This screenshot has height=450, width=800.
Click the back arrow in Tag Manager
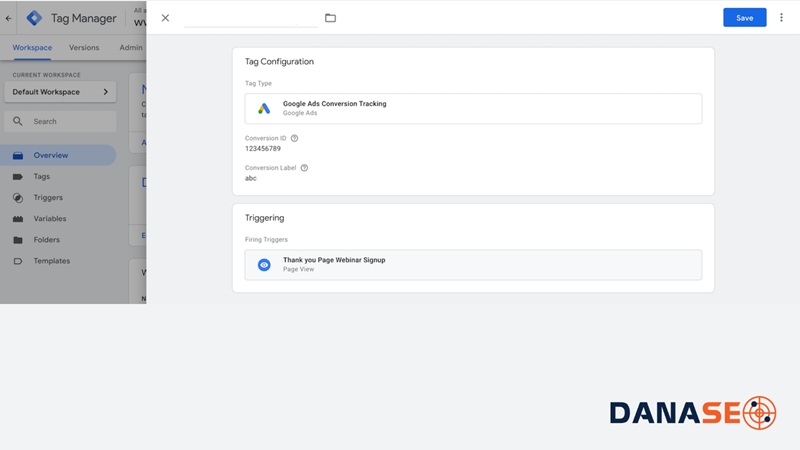click(x=9, y=18)
